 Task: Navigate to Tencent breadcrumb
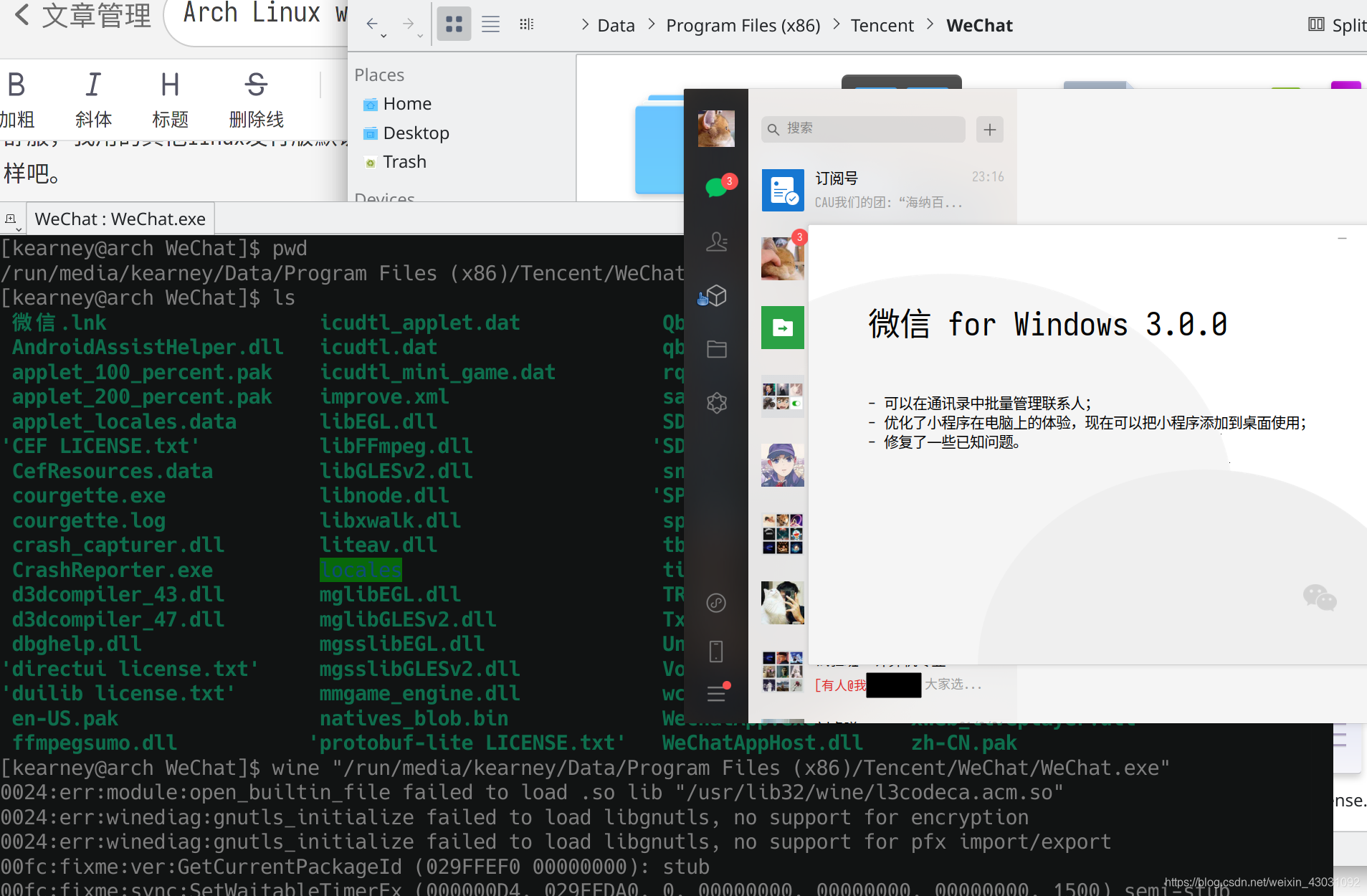pos(882,25)
